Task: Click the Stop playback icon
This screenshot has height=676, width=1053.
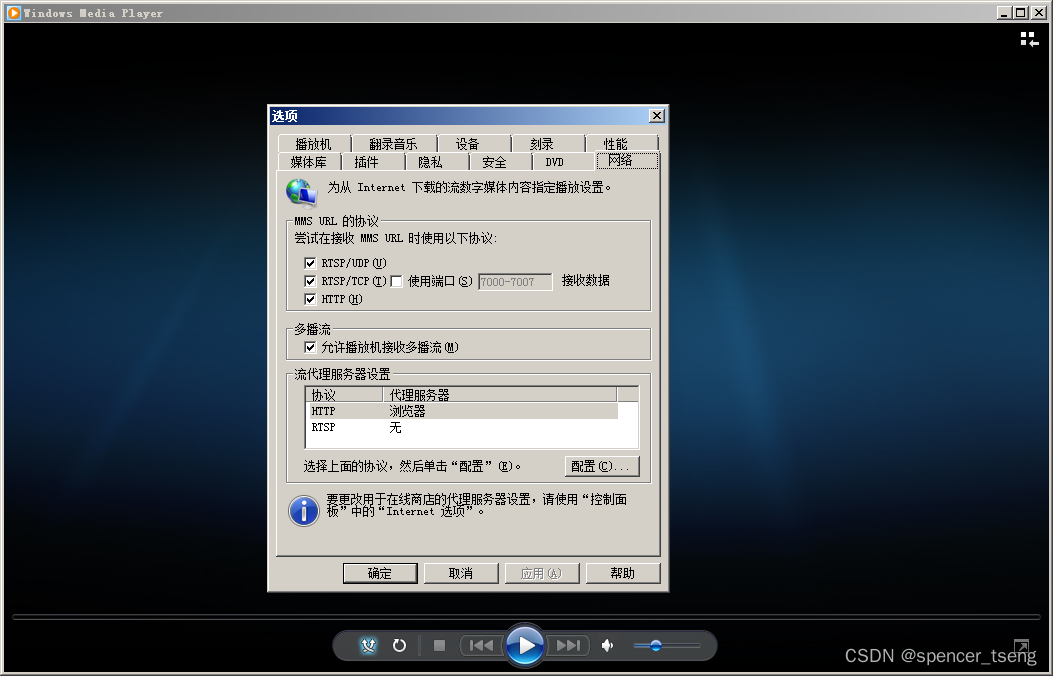Action: coord(438,645)
